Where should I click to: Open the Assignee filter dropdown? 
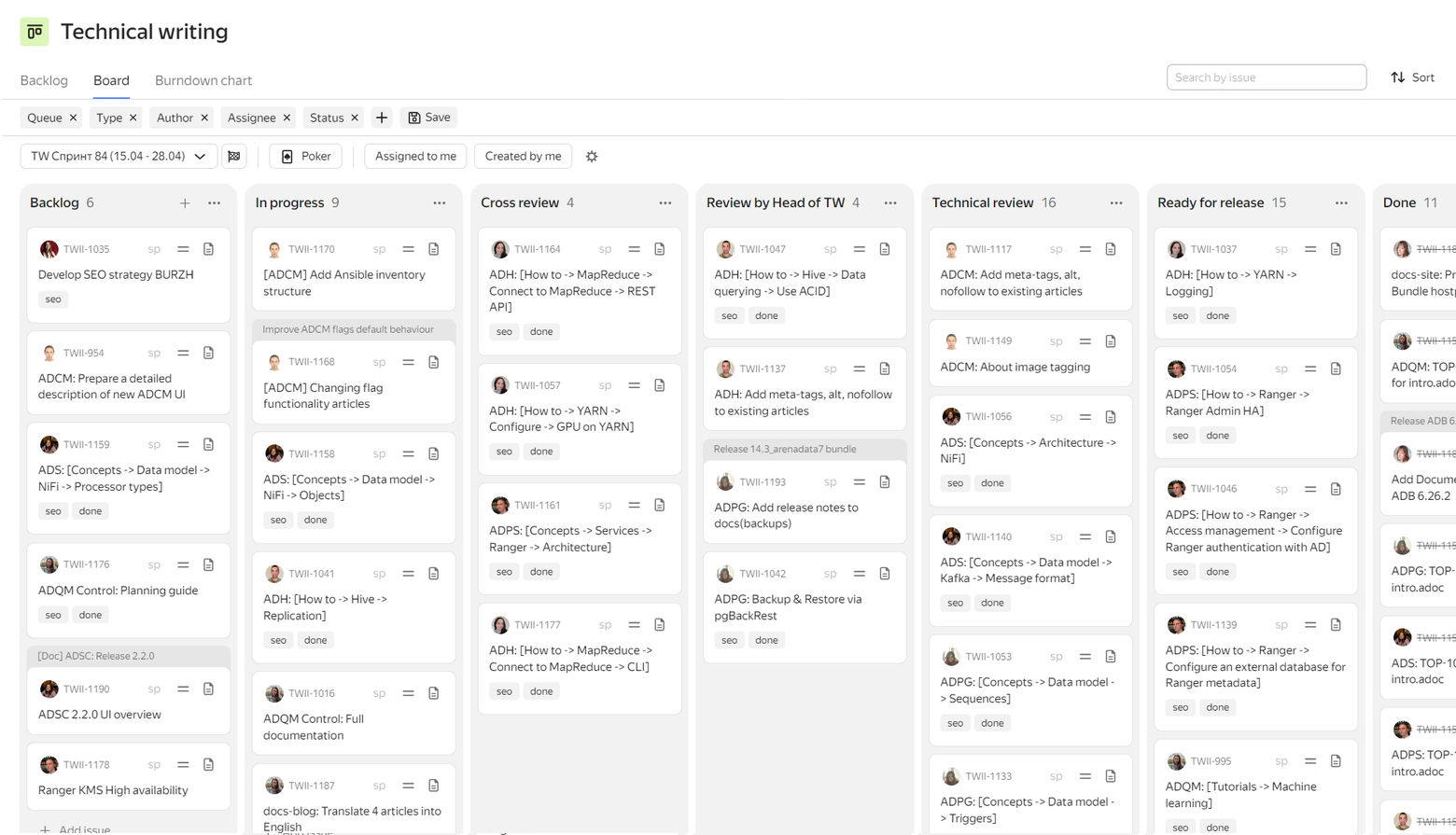pos(251,118)
